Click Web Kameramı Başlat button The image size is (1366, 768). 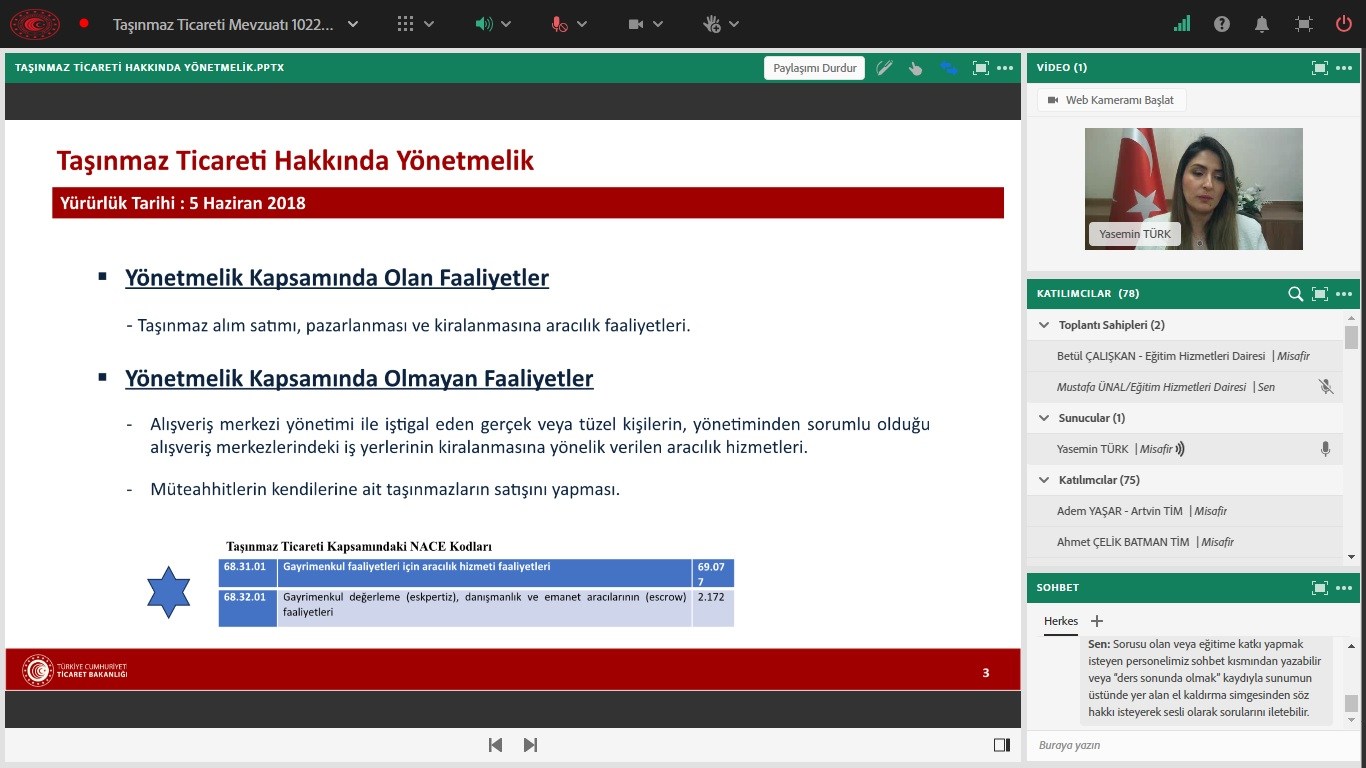click(1111, 100)
